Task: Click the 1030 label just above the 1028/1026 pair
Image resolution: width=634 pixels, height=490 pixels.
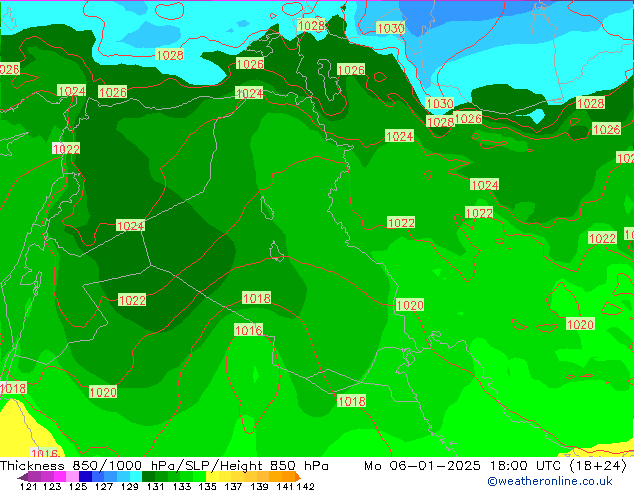Action: pos(440,103)
